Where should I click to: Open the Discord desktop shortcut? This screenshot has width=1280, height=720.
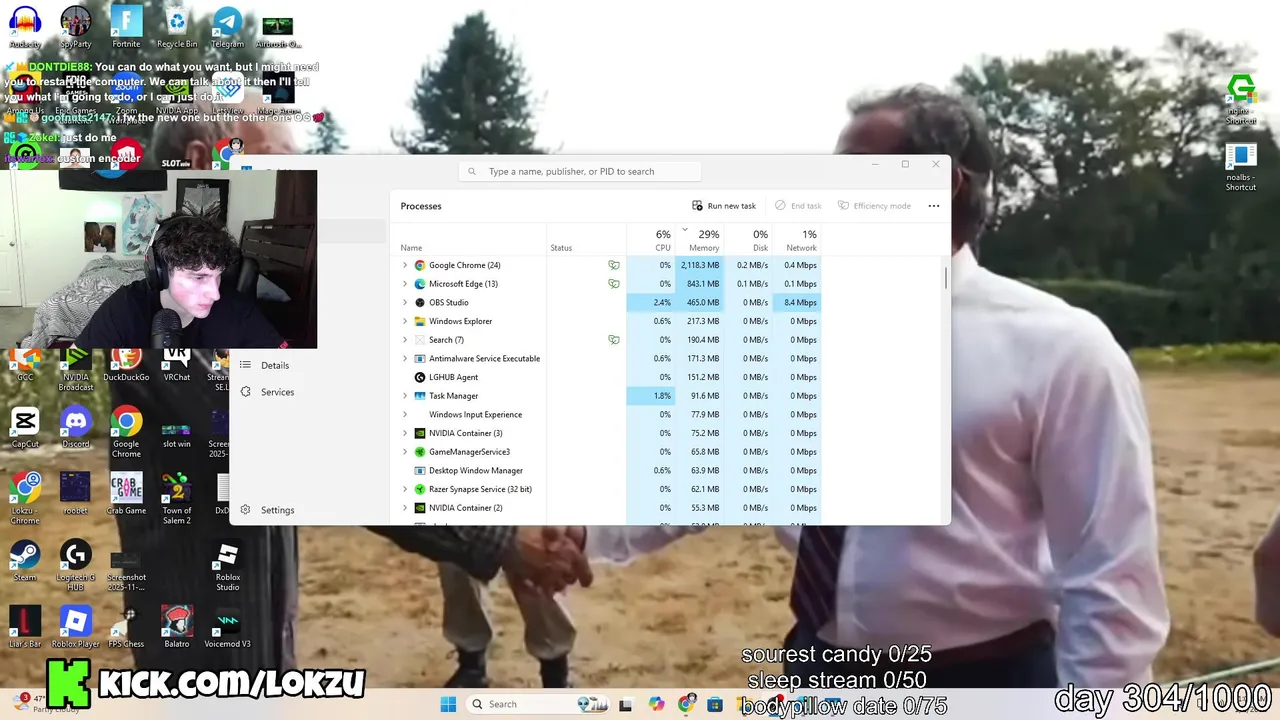(75, 428)
